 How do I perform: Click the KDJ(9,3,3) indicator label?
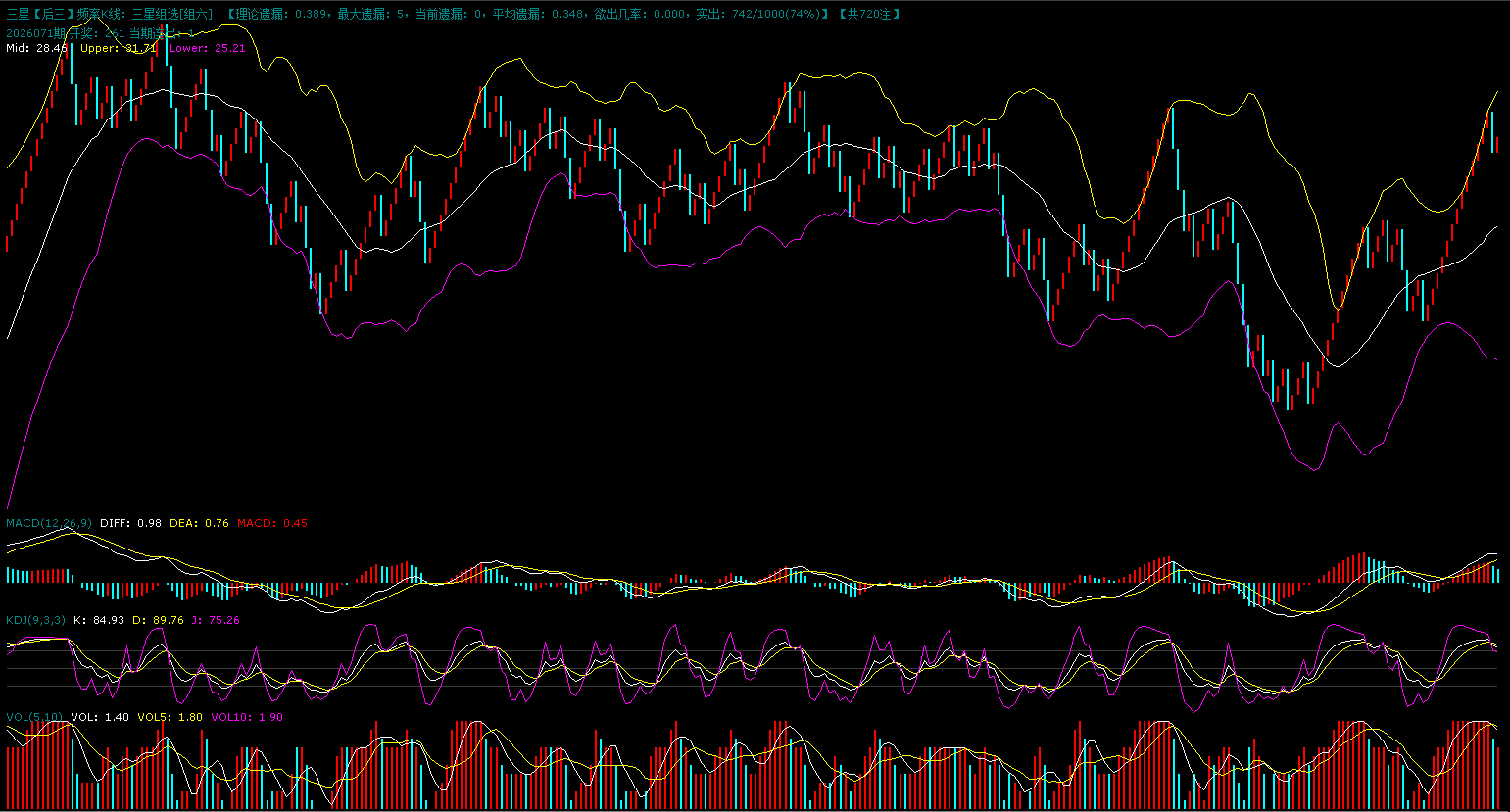[x=36, y=620]
